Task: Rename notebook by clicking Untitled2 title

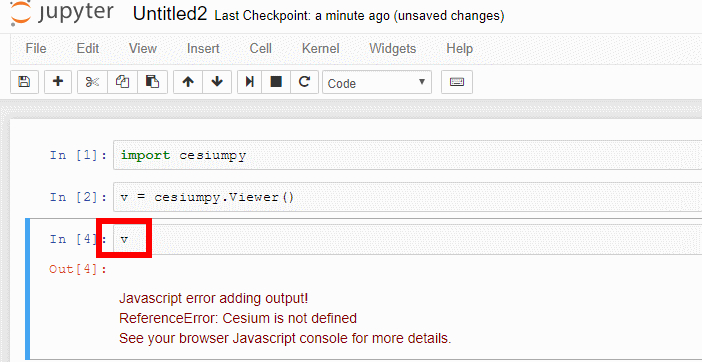Action: pos(170,15)
